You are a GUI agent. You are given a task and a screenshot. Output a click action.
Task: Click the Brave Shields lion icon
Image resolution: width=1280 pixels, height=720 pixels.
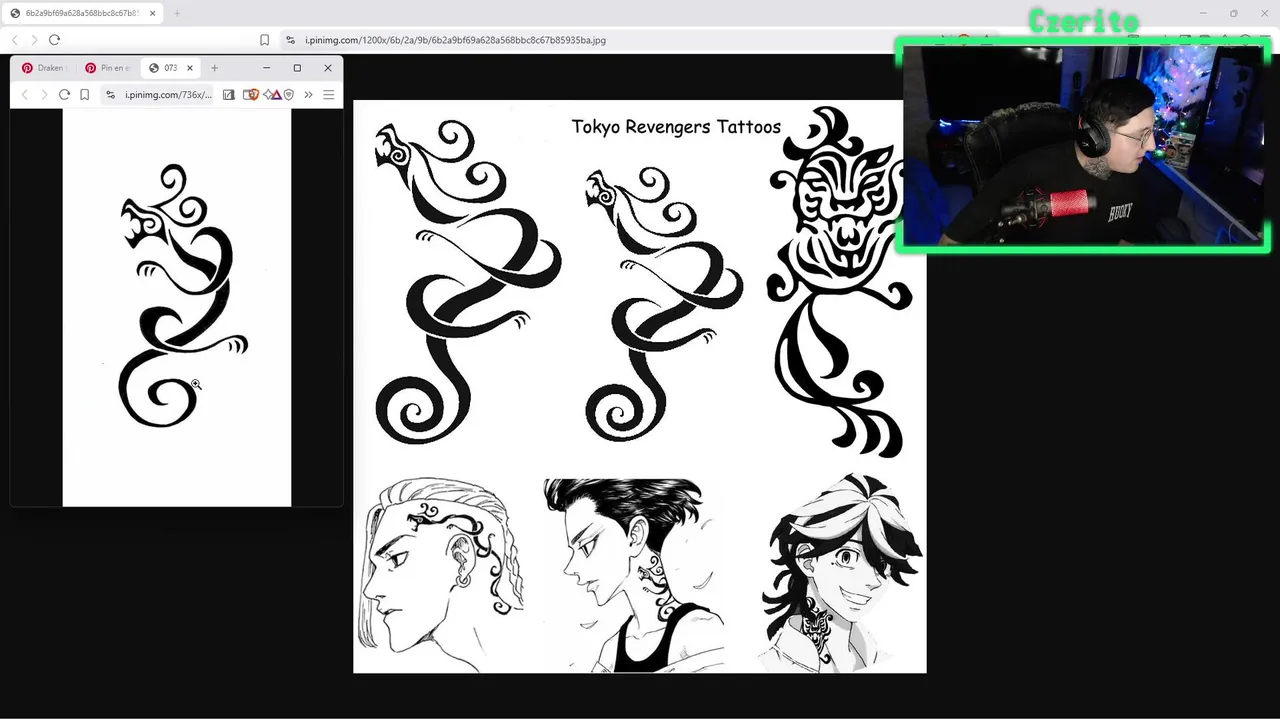click(x=253, y=95)
